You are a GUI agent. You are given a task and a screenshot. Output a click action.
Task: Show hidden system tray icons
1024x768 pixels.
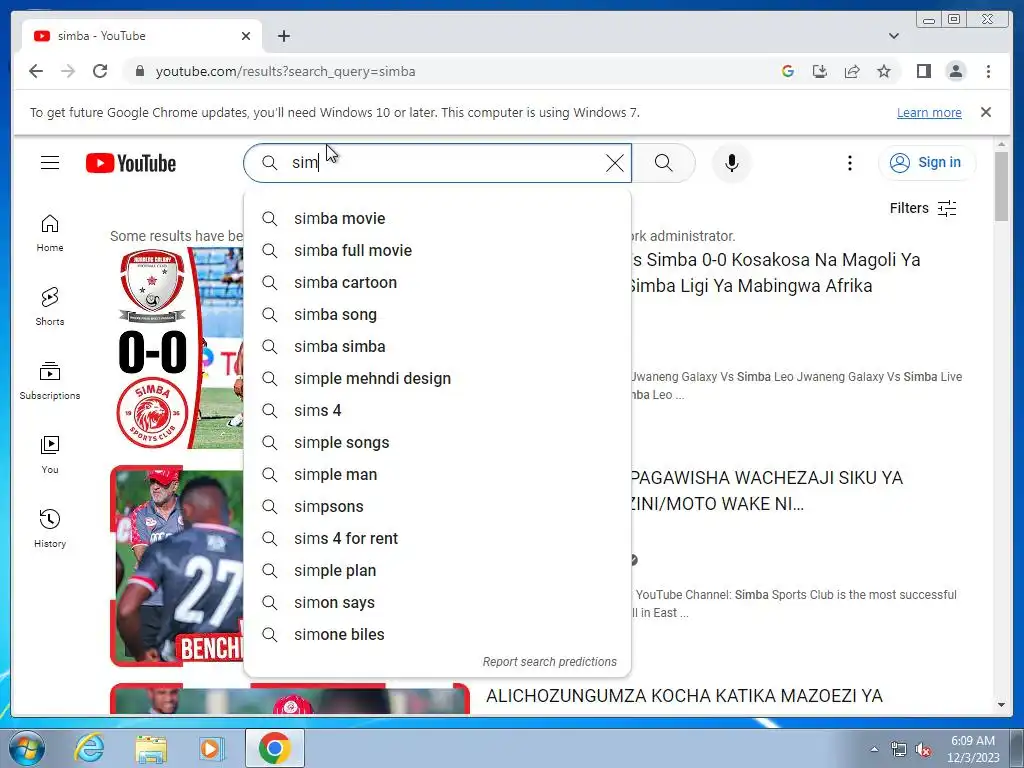pos(874,749)
